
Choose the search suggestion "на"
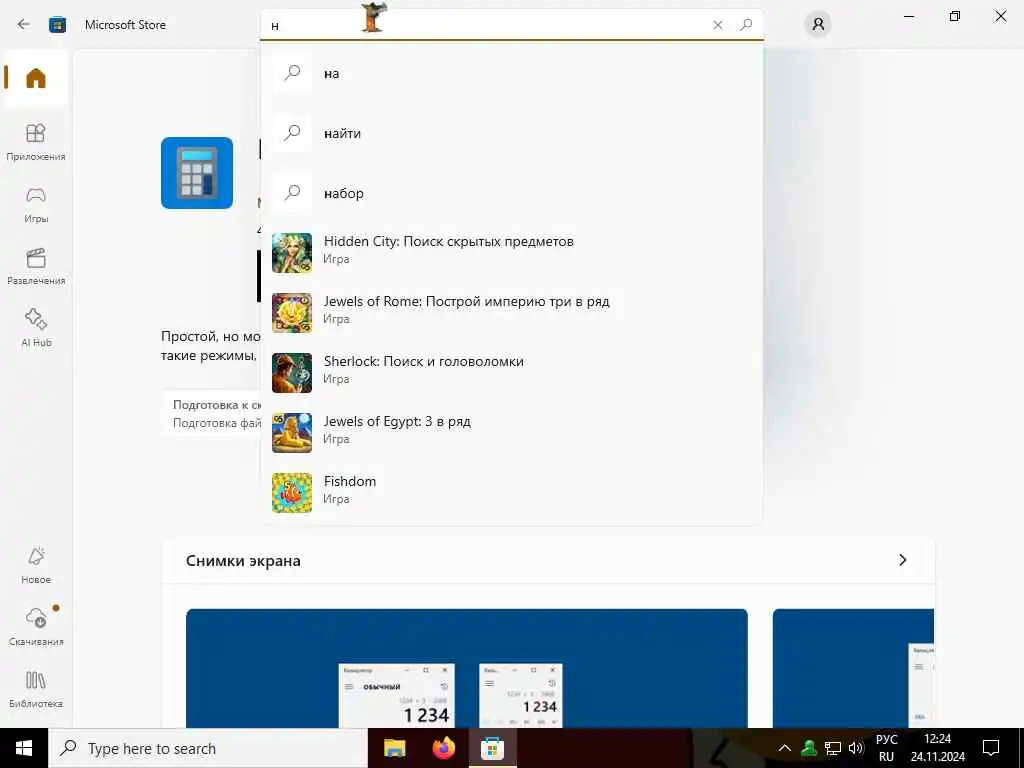(x=511, y=73)
